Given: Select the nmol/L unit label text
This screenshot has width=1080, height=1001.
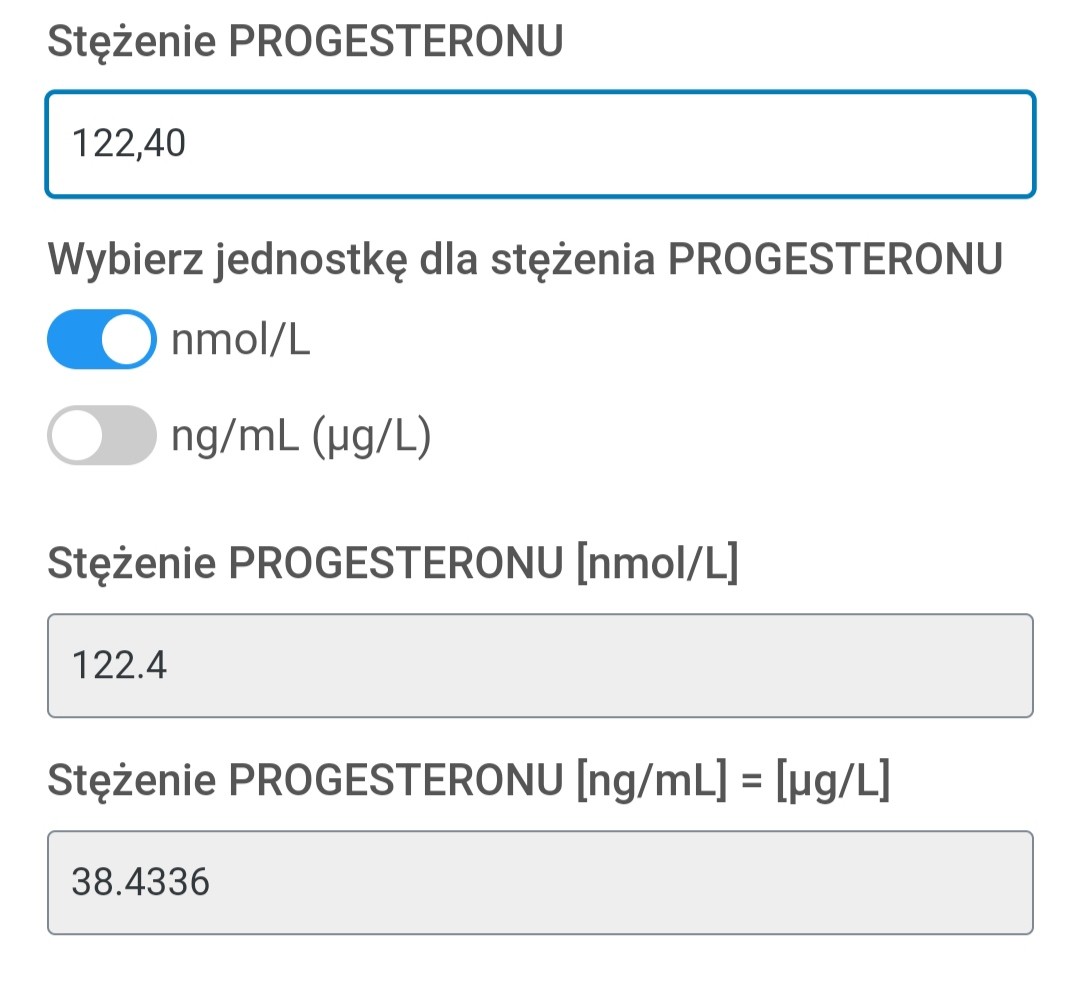Looking at the screenshot, I should click(240, 341).
